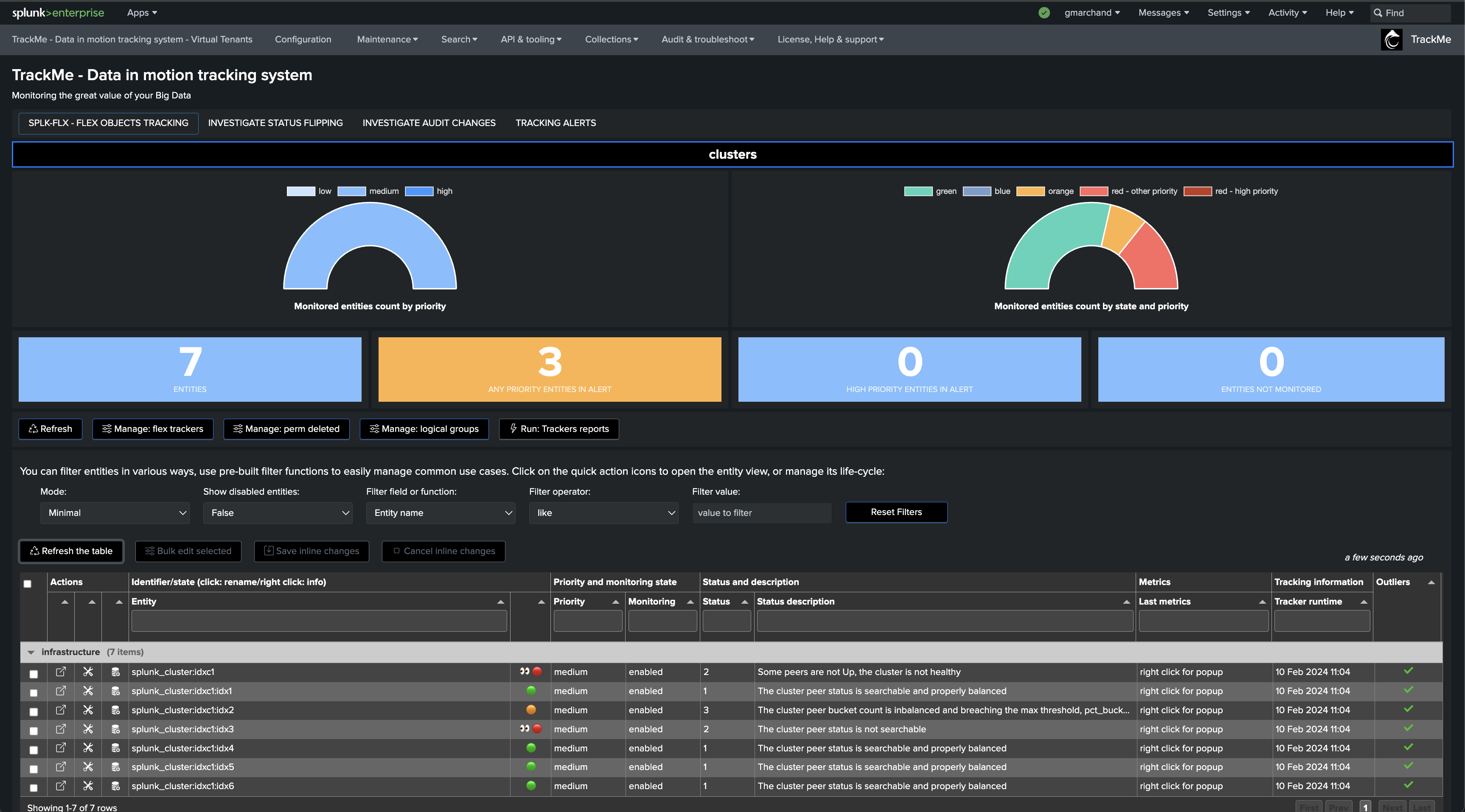
Task: Check the box for splunk_cluster:idxc1:idx5
Action: [34, 769]
